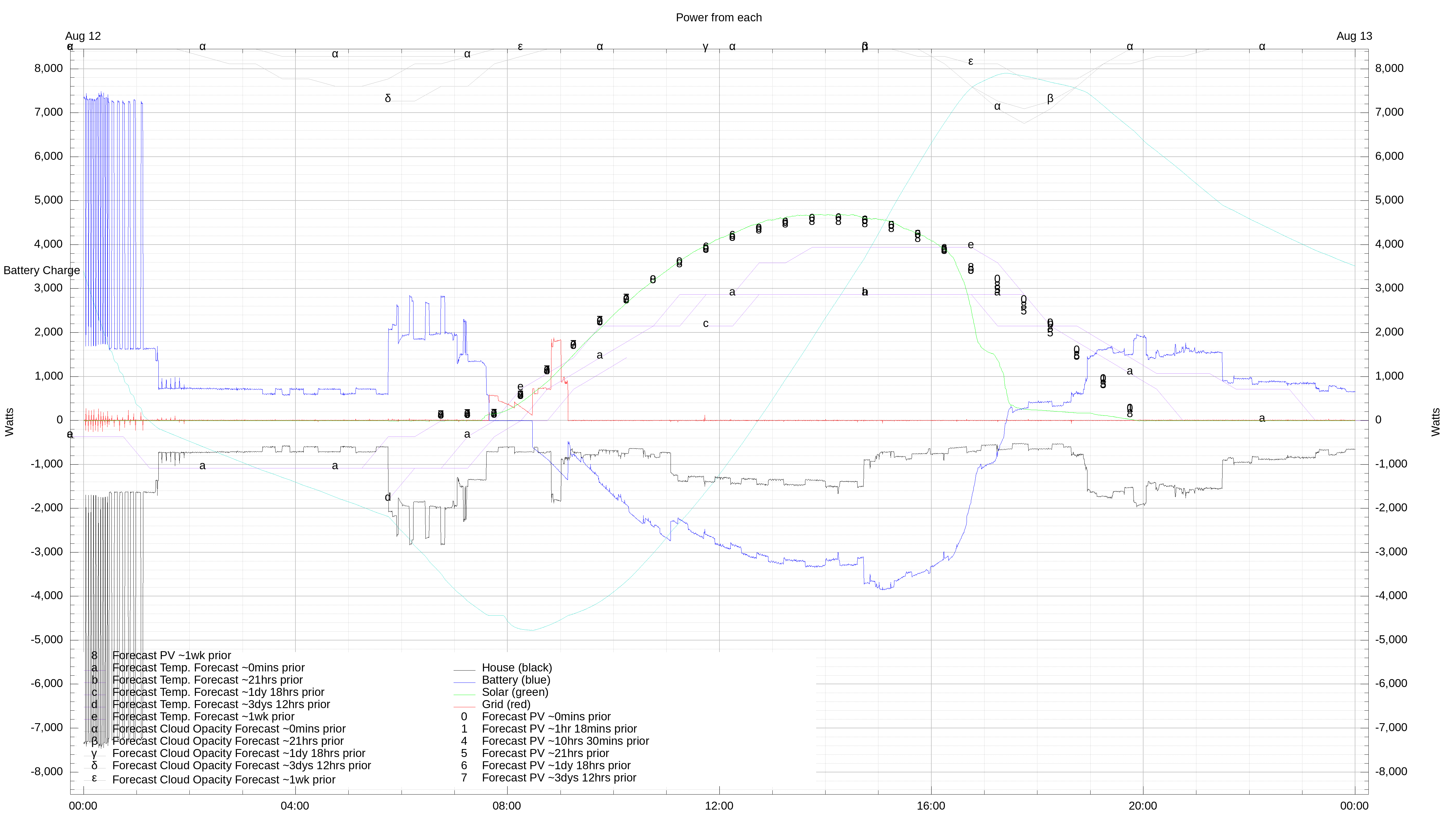Screen dimensions: 1456x819
Task: Click the right axis "-4,000" tick label
Action: click(1391, 596)
